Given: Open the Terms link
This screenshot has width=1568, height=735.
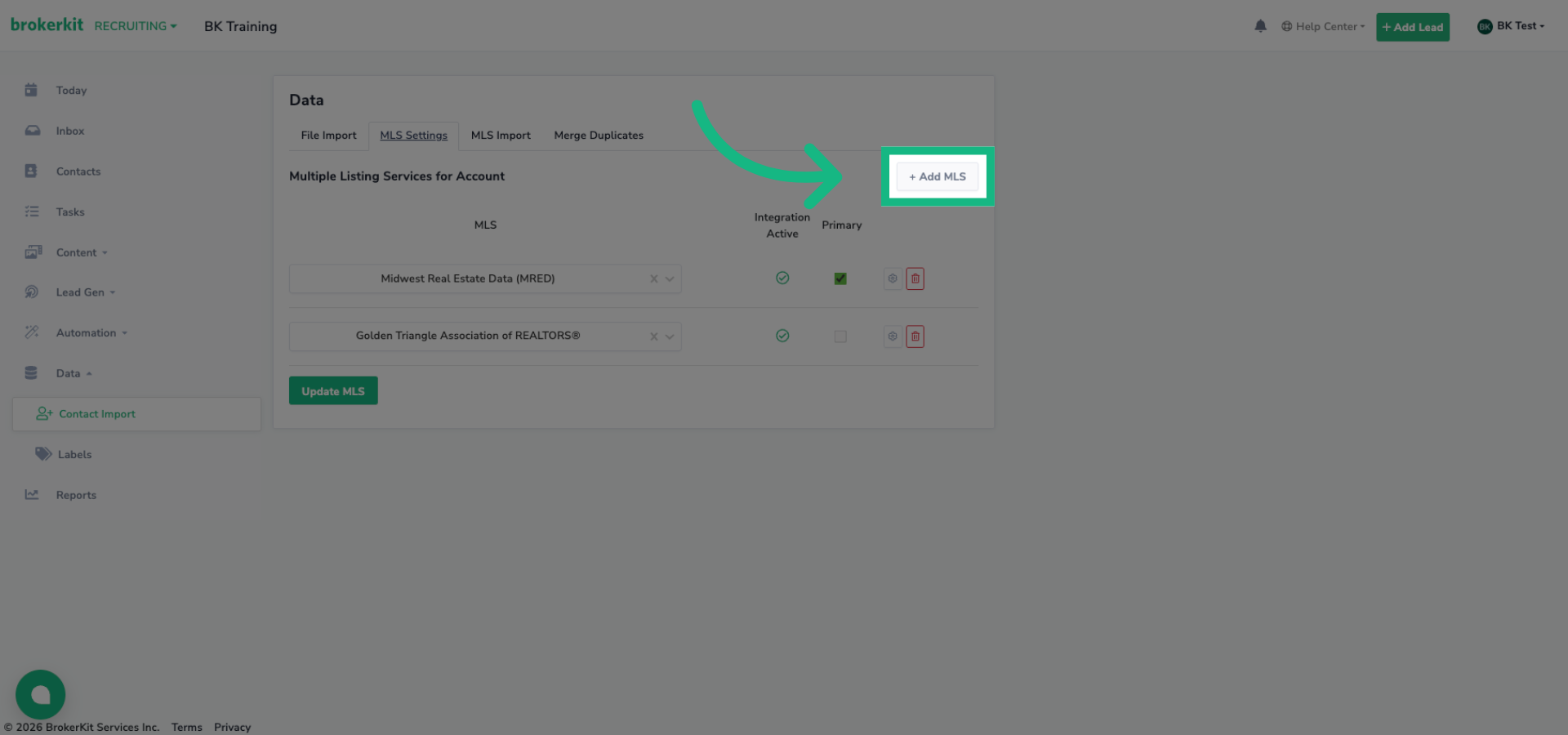Looking at the screenshot, I should (187, 727).
